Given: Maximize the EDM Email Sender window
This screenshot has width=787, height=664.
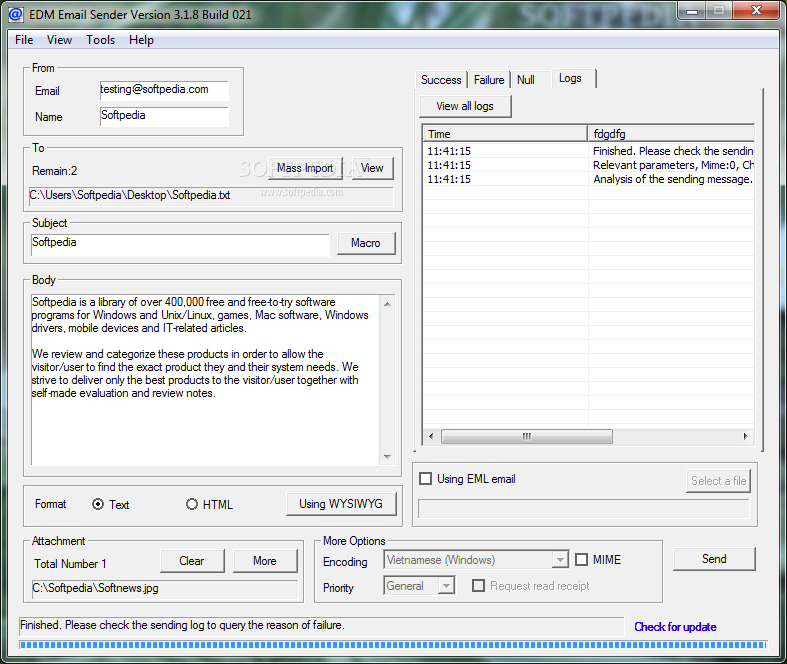Looking at the screenshot, I should click(x=719, y=11).
